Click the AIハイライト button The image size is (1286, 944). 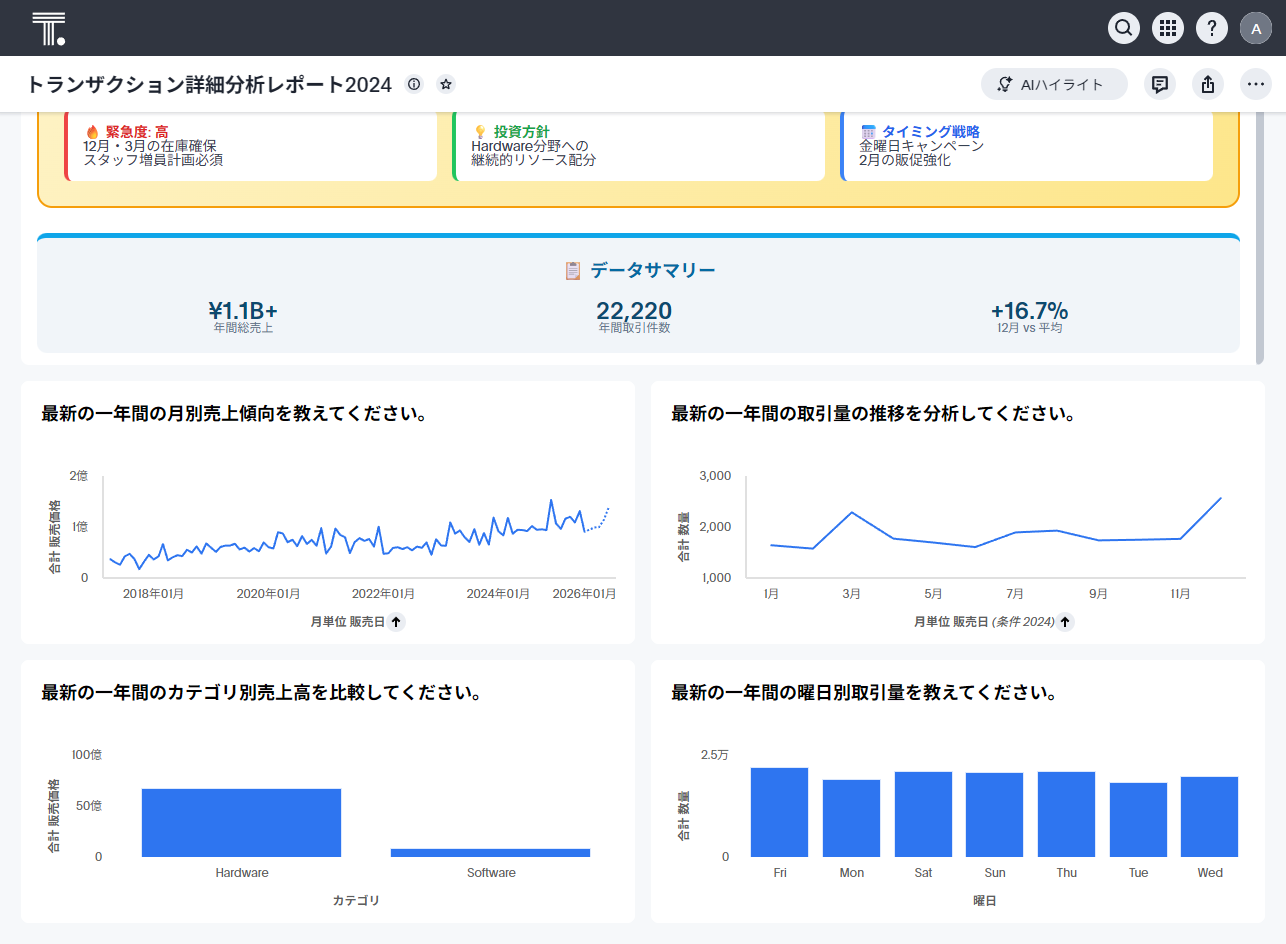coord(1054,85)
